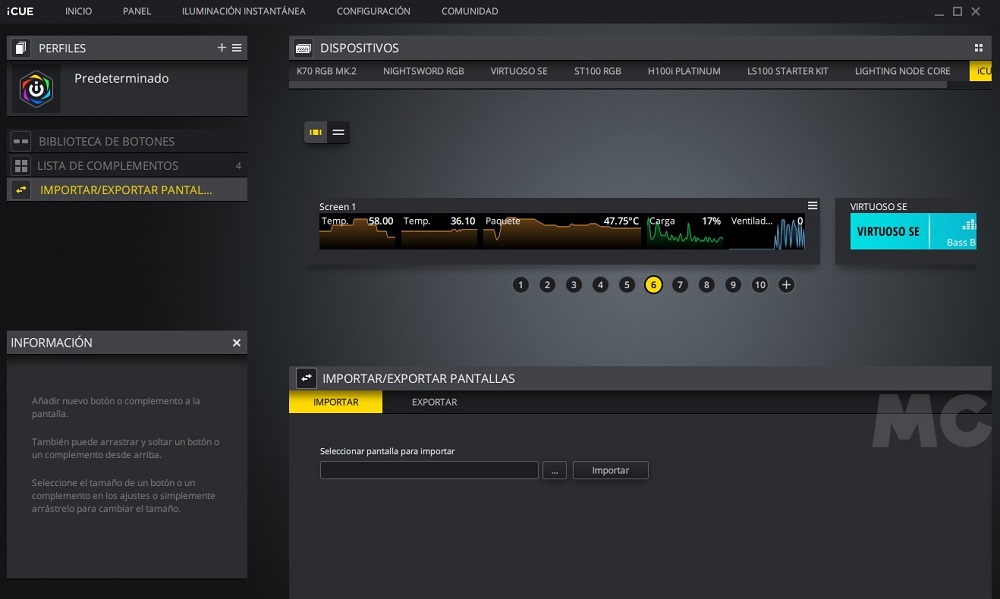Click the Predeterminado profile power icon
The image size is (1000, 599).
pos(36,89)
